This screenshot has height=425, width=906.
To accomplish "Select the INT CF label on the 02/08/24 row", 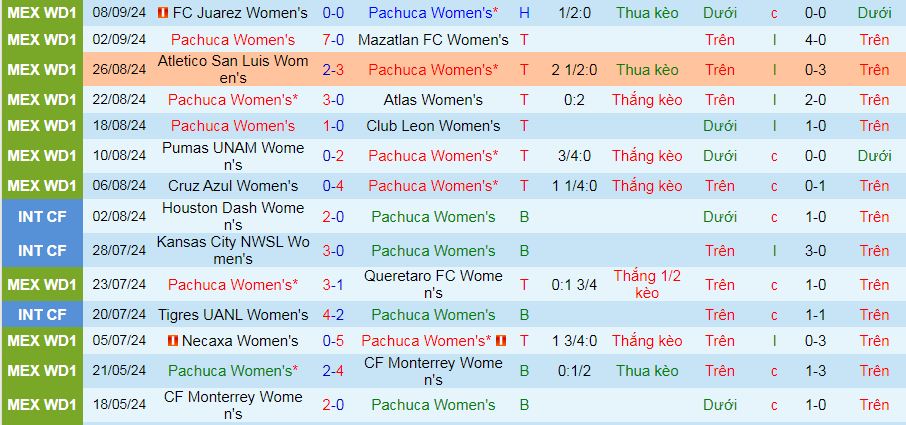I will coord(41,217).
